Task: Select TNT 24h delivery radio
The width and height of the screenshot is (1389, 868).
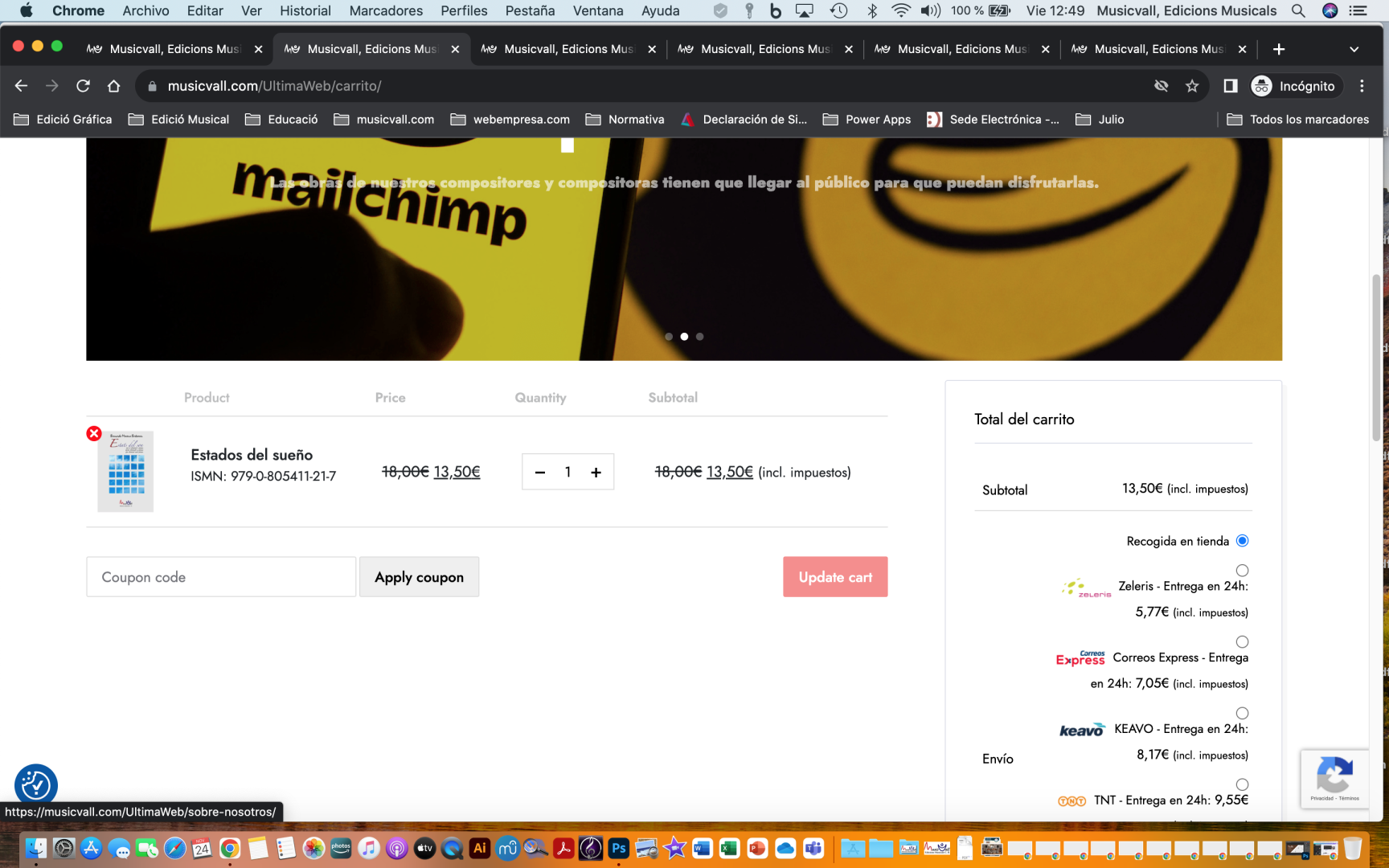Action: click(x=1242, y=784)
